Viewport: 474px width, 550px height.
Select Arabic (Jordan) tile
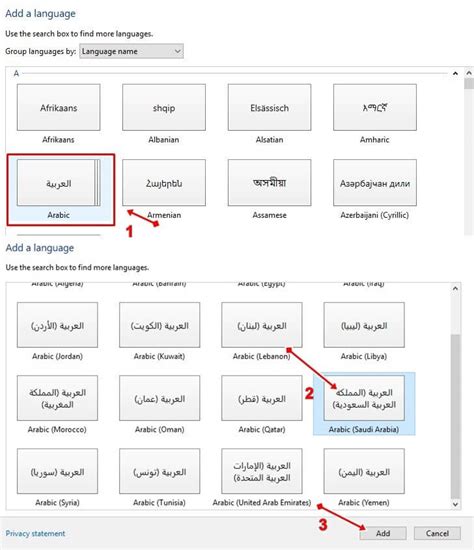[58, 325]
